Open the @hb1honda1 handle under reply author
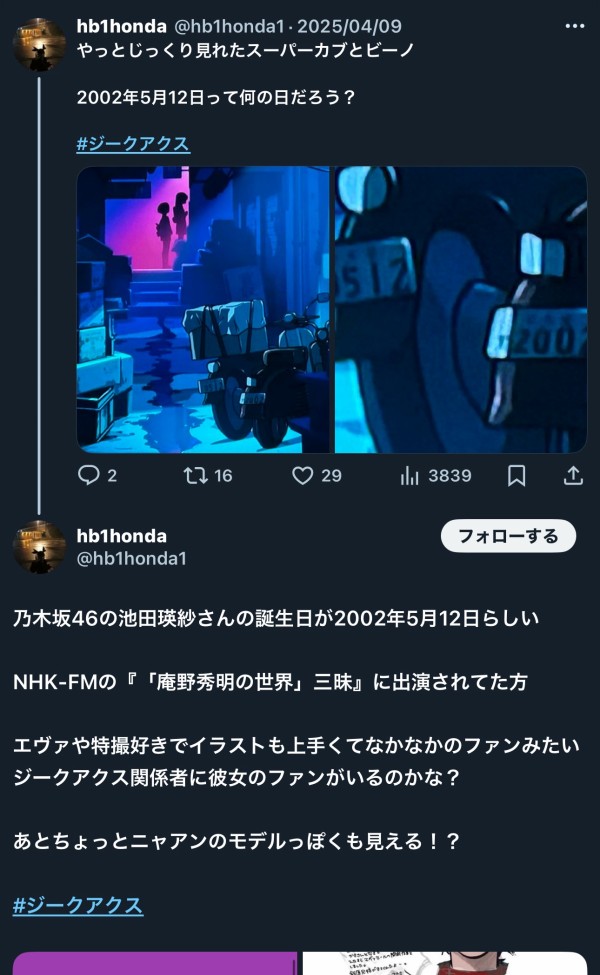This screenshot has width=600, height=975. 131,558
